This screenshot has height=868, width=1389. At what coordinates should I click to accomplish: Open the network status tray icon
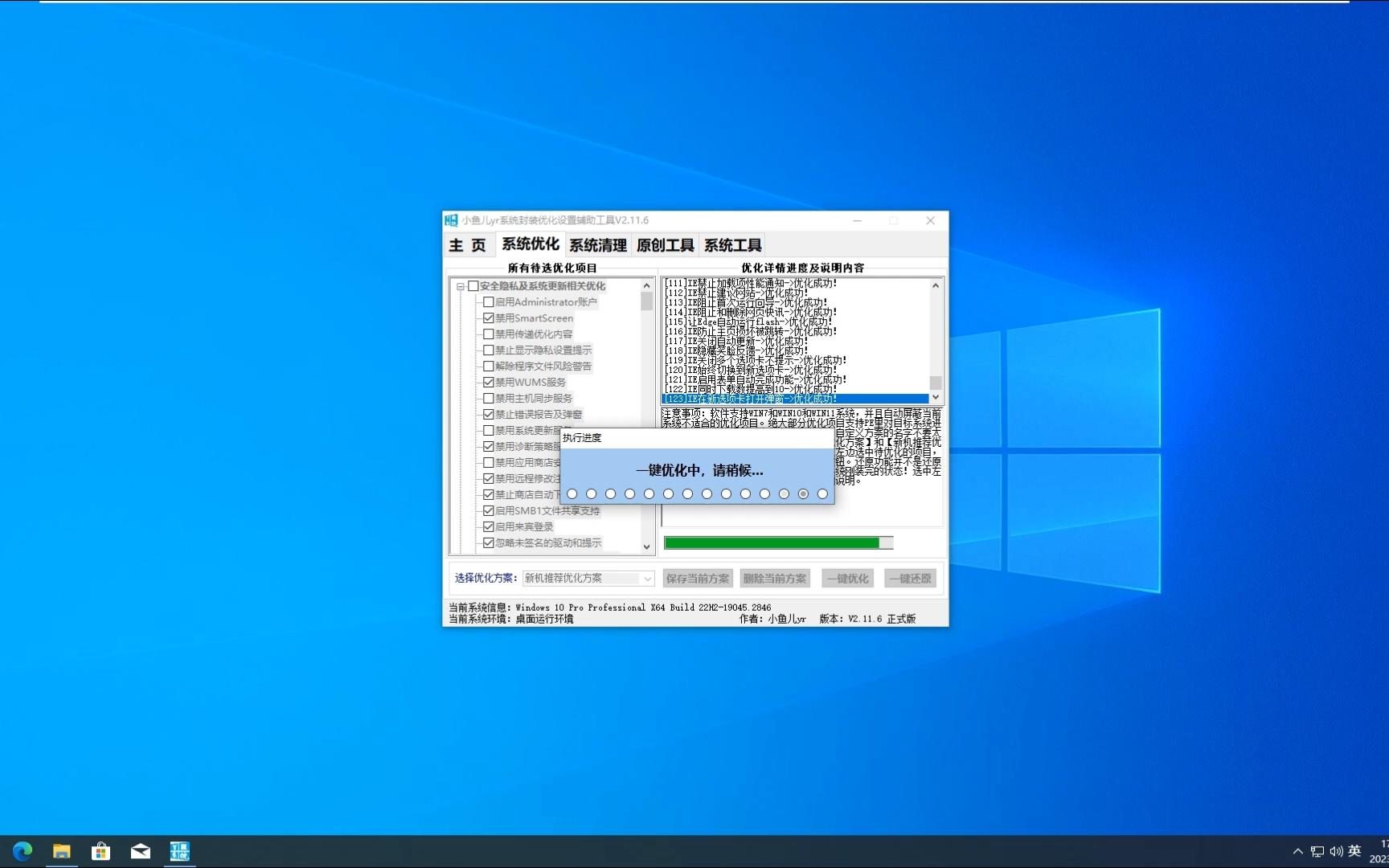1317,851
